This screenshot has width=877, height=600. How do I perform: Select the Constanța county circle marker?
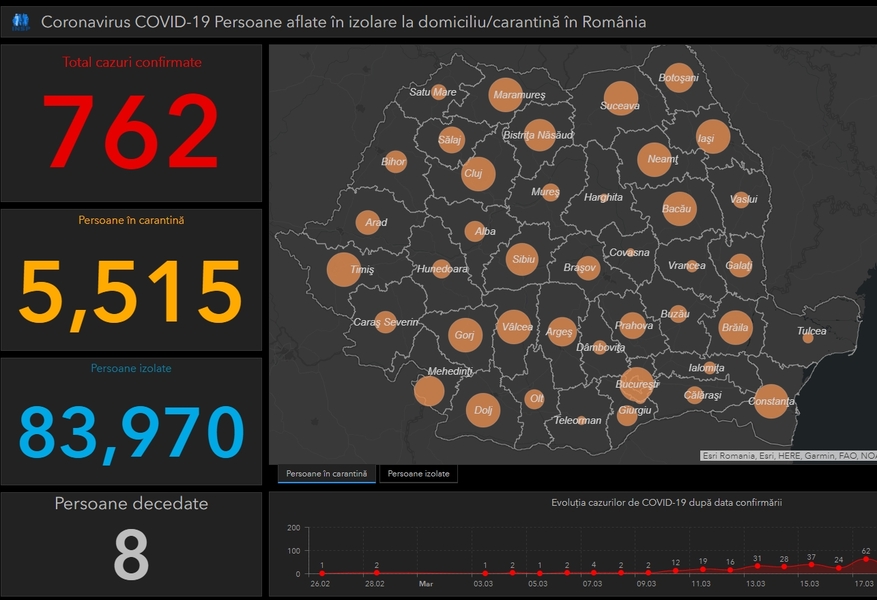tap(771, 401)
